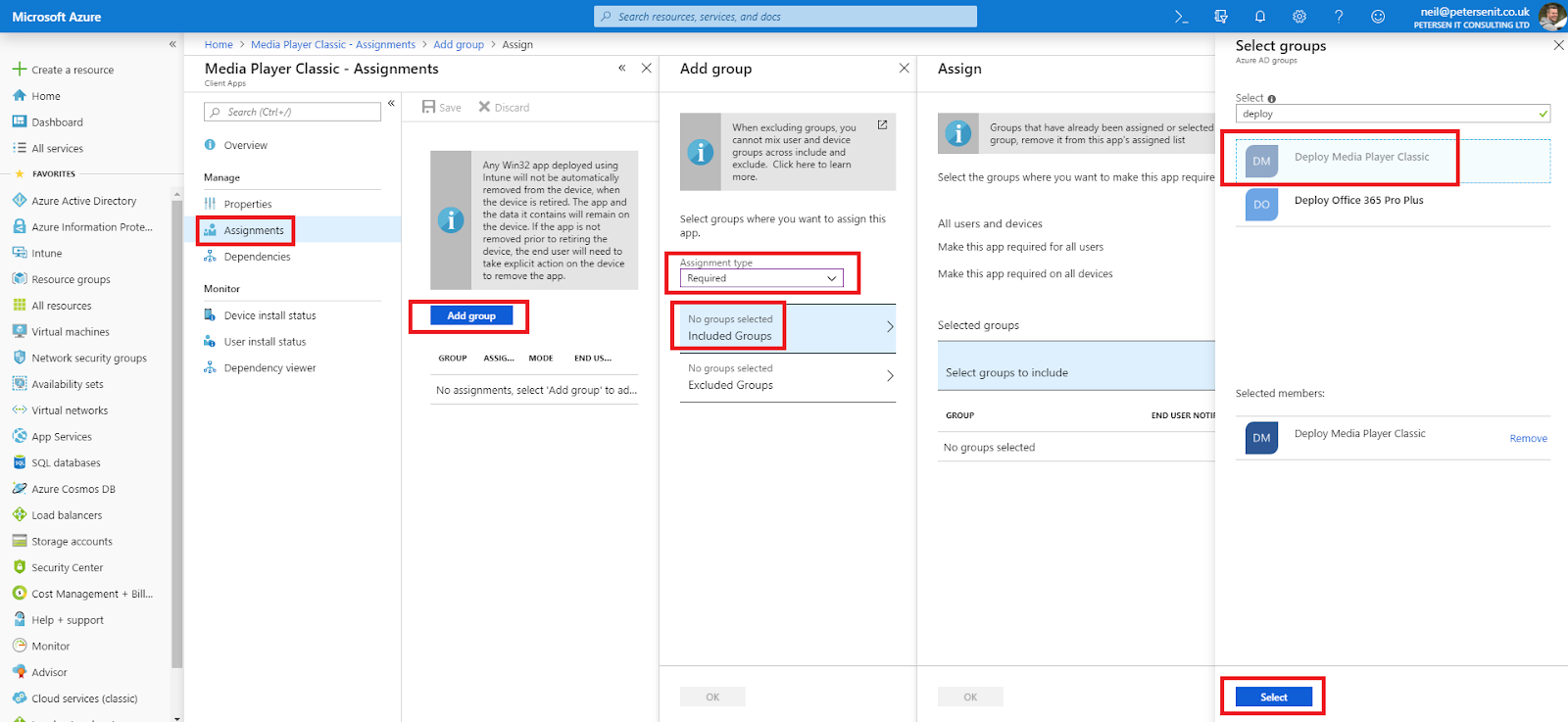Viewport: 1568px width, 722px height.
Task: Choose Deploy Office 365 Pro Plus group
Action: pos(1393,205)
